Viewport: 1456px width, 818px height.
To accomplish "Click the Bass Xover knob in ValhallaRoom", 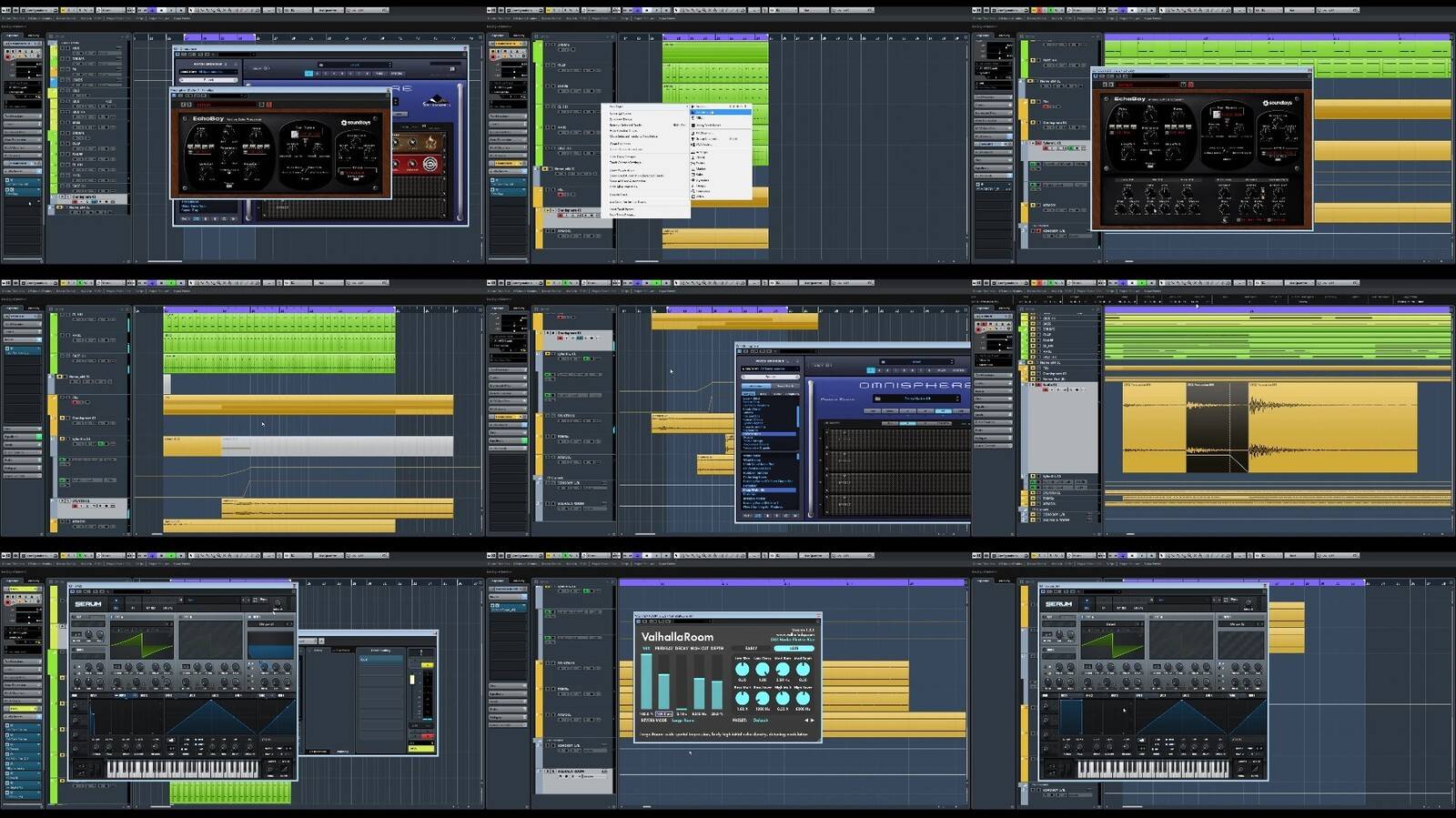I will (x=763, y=698).
